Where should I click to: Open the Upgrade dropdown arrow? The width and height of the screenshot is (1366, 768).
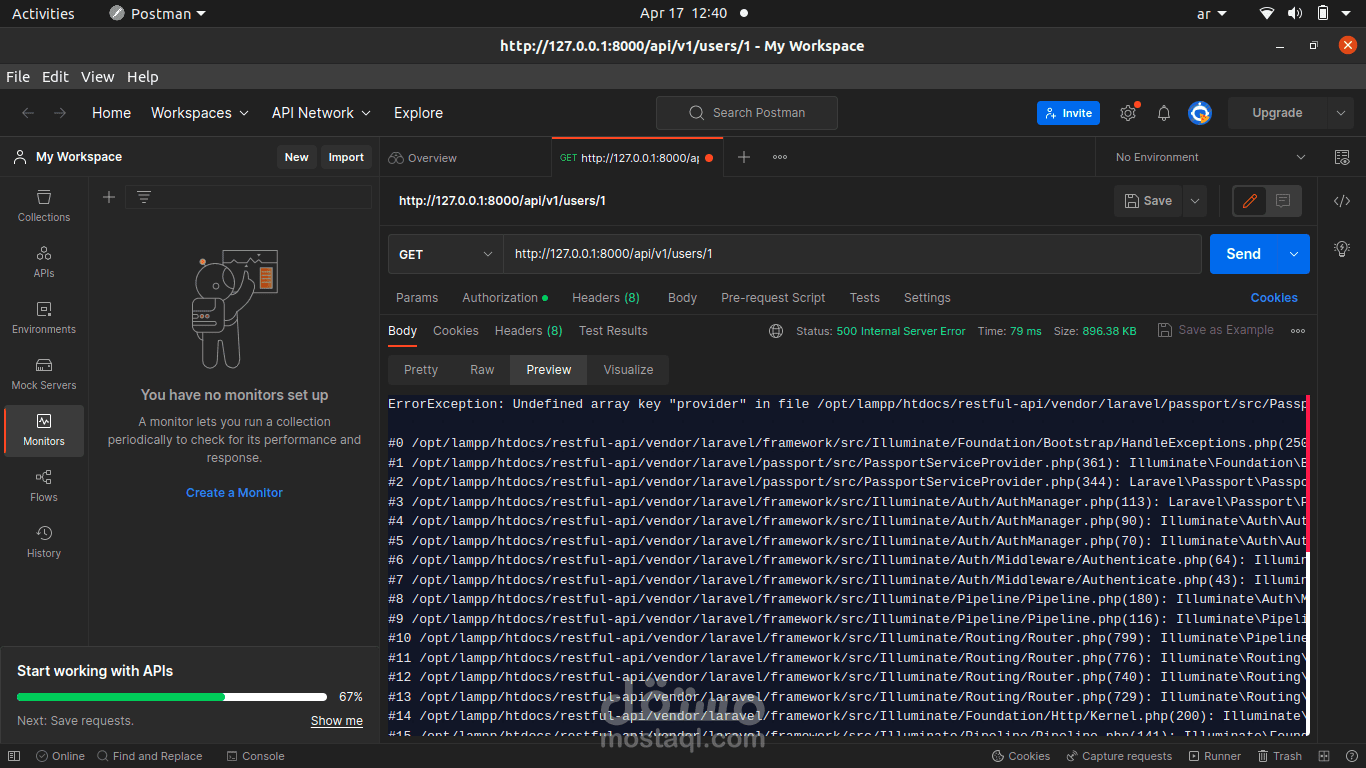[1341, 113]
